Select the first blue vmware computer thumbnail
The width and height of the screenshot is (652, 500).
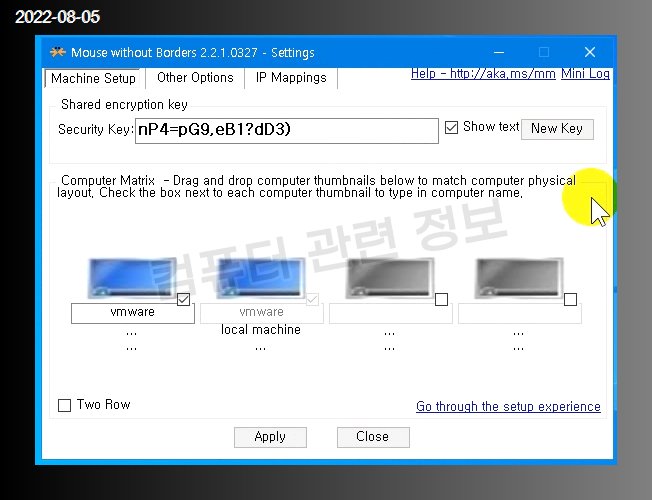click(x=132, y=278)
